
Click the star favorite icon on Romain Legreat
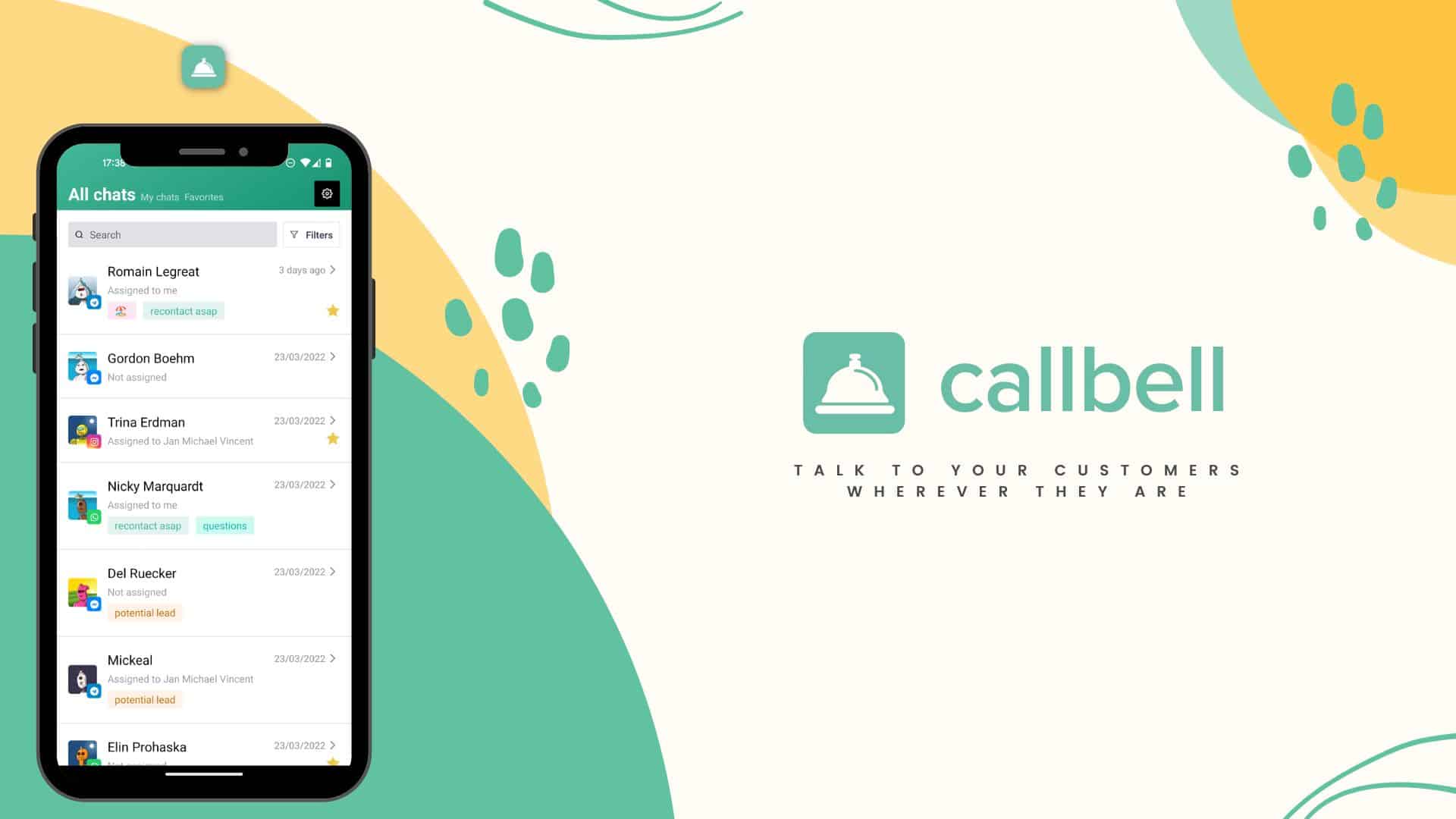coord(333,310)
